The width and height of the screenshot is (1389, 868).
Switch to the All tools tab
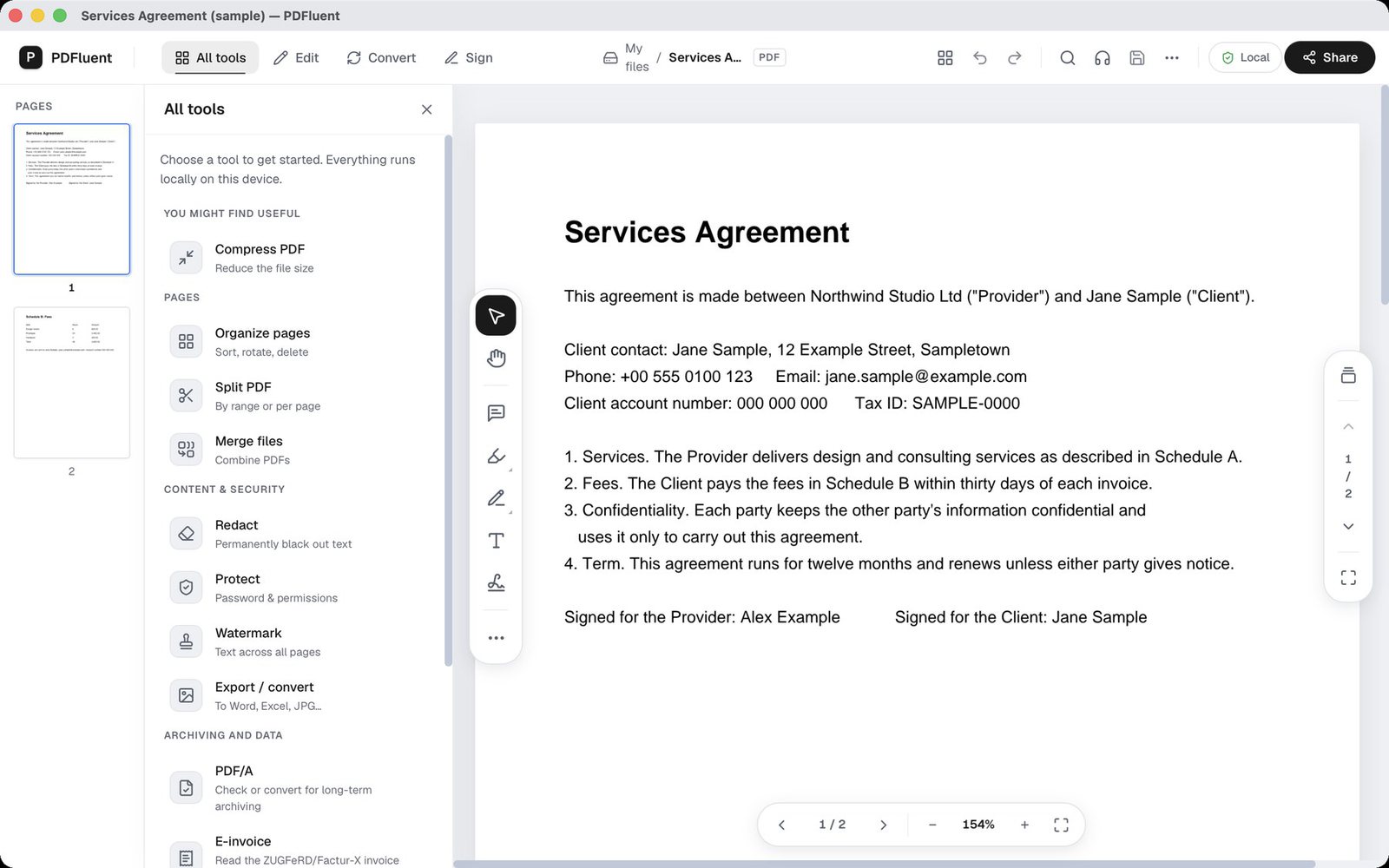coord(210,57)
